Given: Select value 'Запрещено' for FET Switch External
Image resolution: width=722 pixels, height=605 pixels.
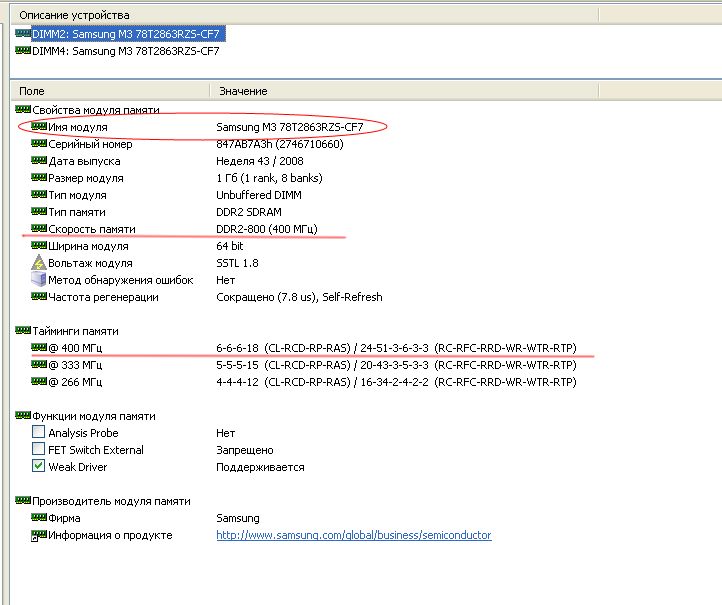Looking at the screenshot, I should (x=245, y=450).
